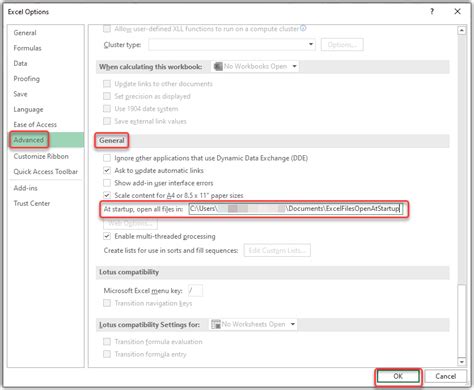Click the help question mark icon

432,12
